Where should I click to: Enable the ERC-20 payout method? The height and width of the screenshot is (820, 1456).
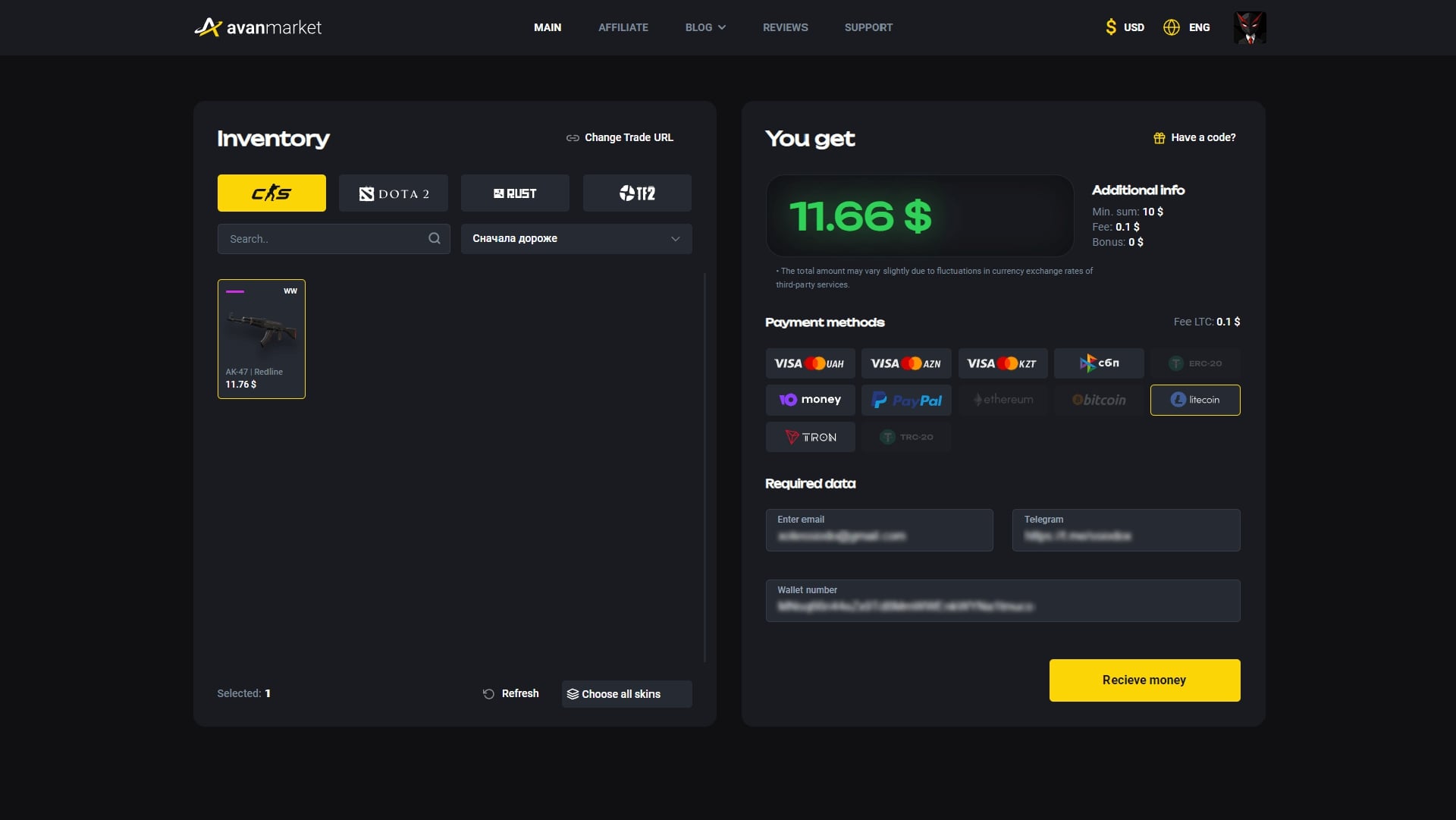click(1195, 363)
